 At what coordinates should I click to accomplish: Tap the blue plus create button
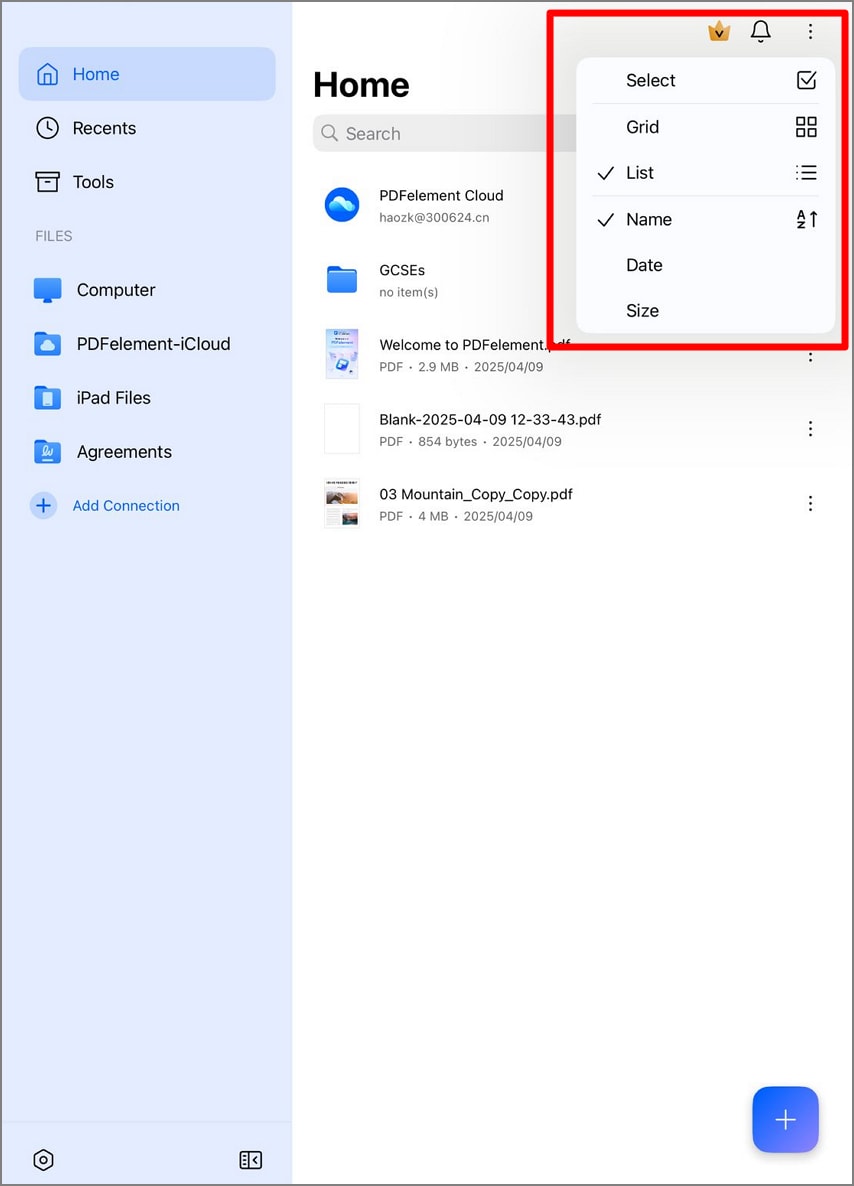pos(785,1119)
